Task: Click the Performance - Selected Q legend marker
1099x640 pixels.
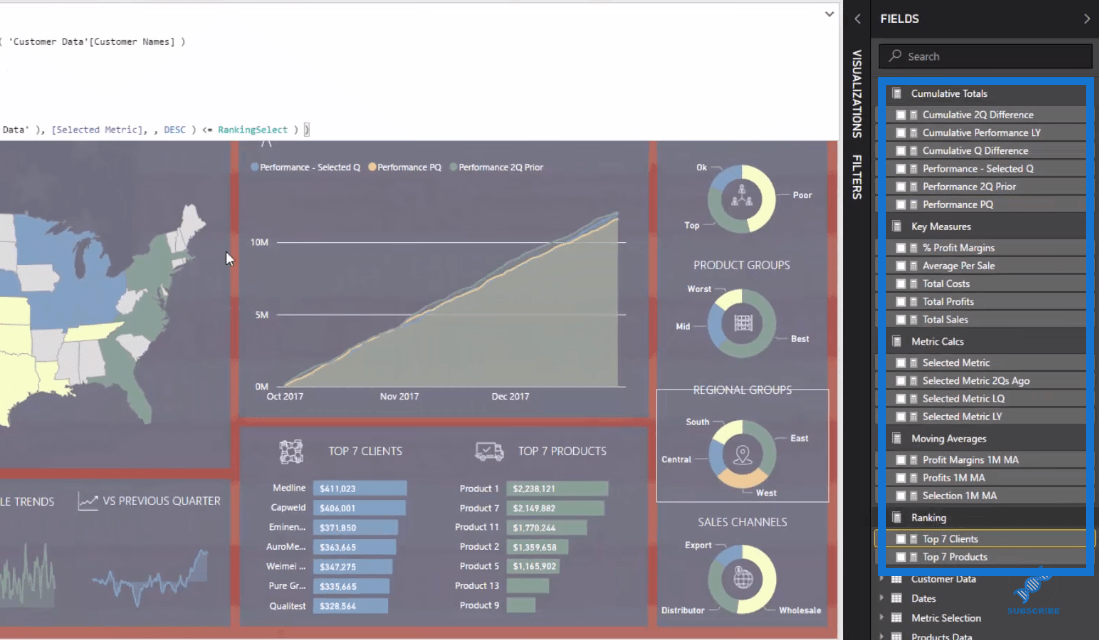Action: pyautogui.click(x=254, y=167)
